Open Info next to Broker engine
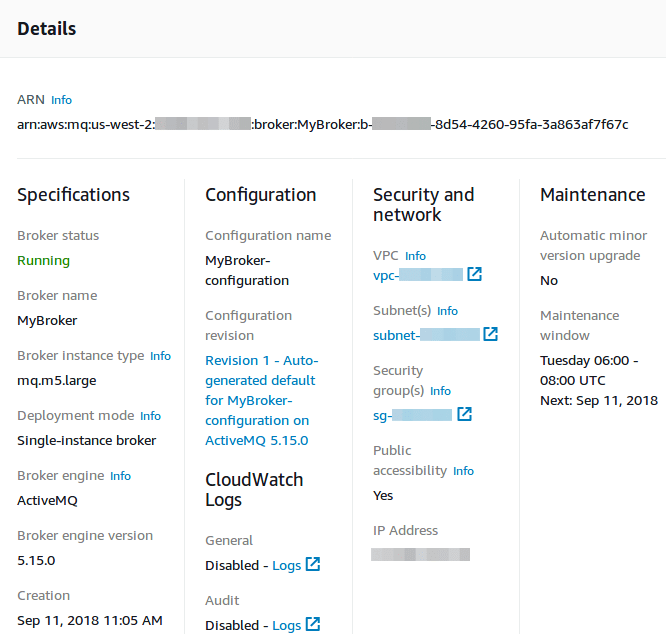 click(120, 476)
